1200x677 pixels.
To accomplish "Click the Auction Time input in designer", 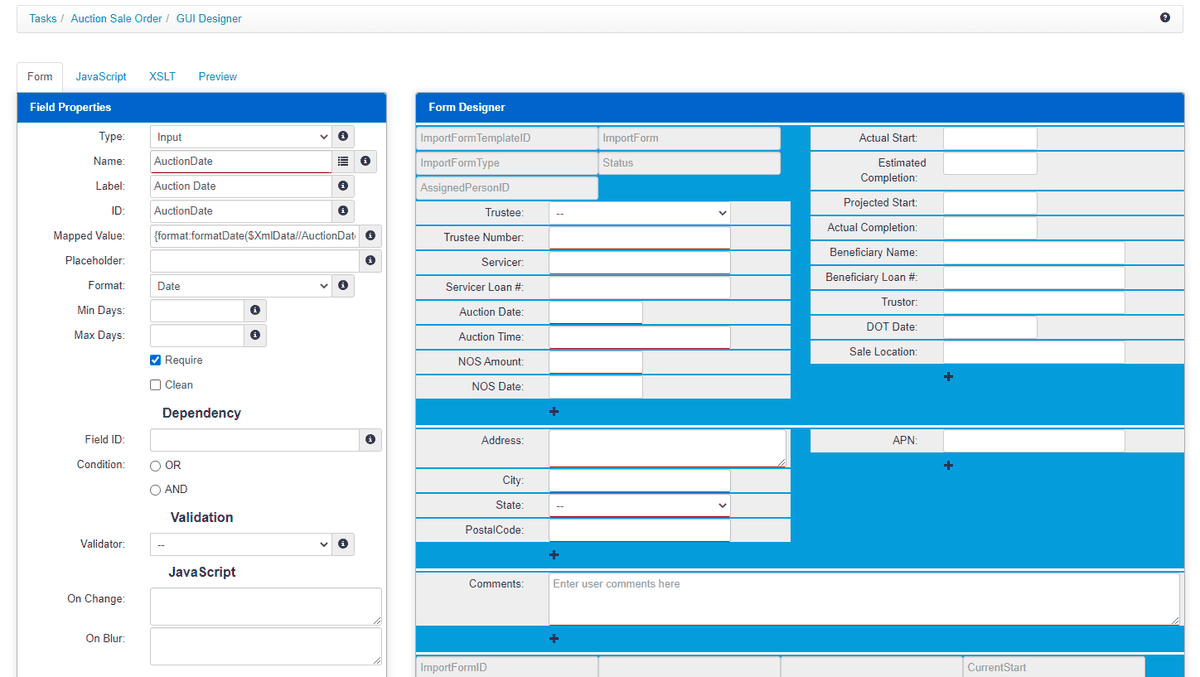I will (640, 337).
